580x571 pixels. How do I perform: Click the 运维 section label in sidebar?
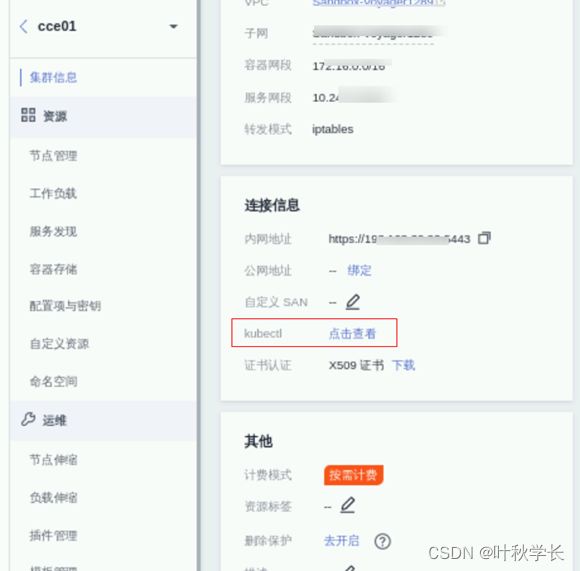[x=54, y=420]
